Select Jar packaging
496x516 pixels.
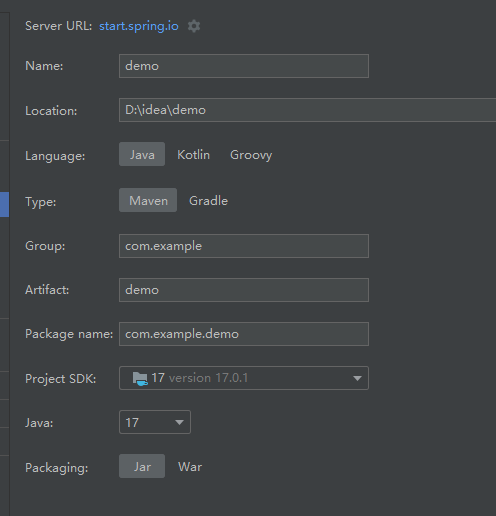[142, 466]
